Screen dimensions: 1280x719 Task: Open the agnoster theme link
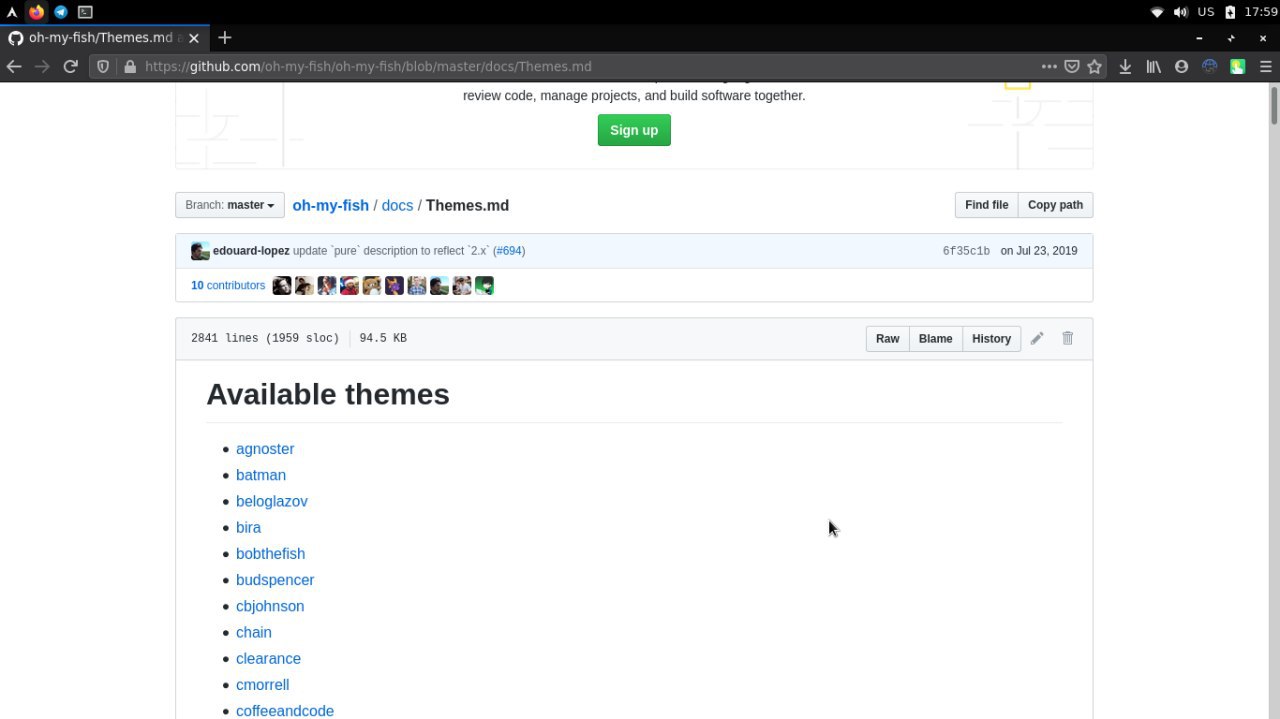point(265,449)
